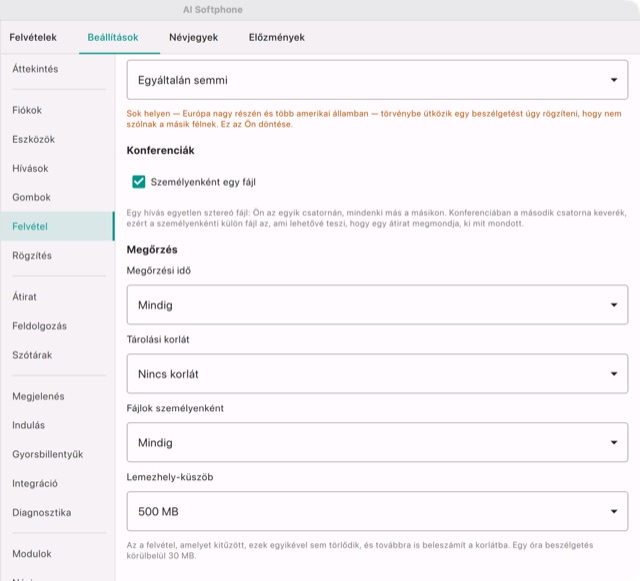Screen dimensions: 640x581
Task: Click the Konferenciák heading
Action: [x=160, y=151]
